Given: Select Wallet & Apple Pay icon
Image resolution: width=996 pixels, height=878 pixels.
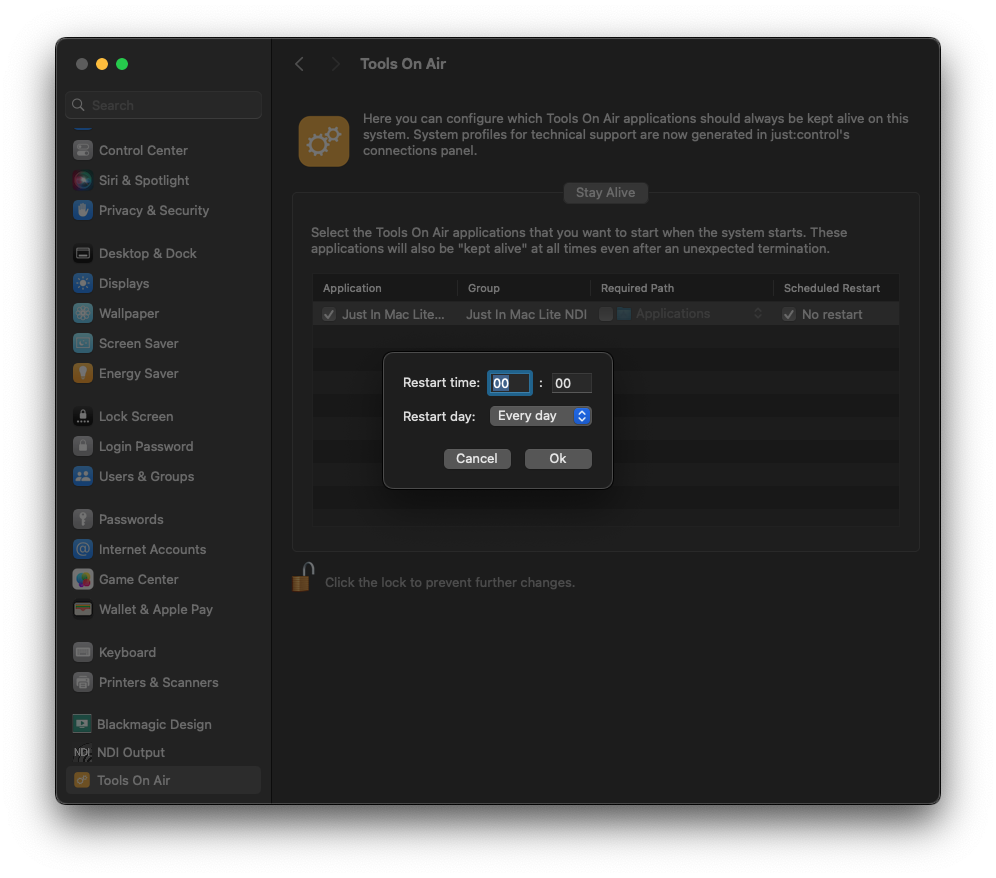Looking at the screenshot, I should [x=83, y=609].
